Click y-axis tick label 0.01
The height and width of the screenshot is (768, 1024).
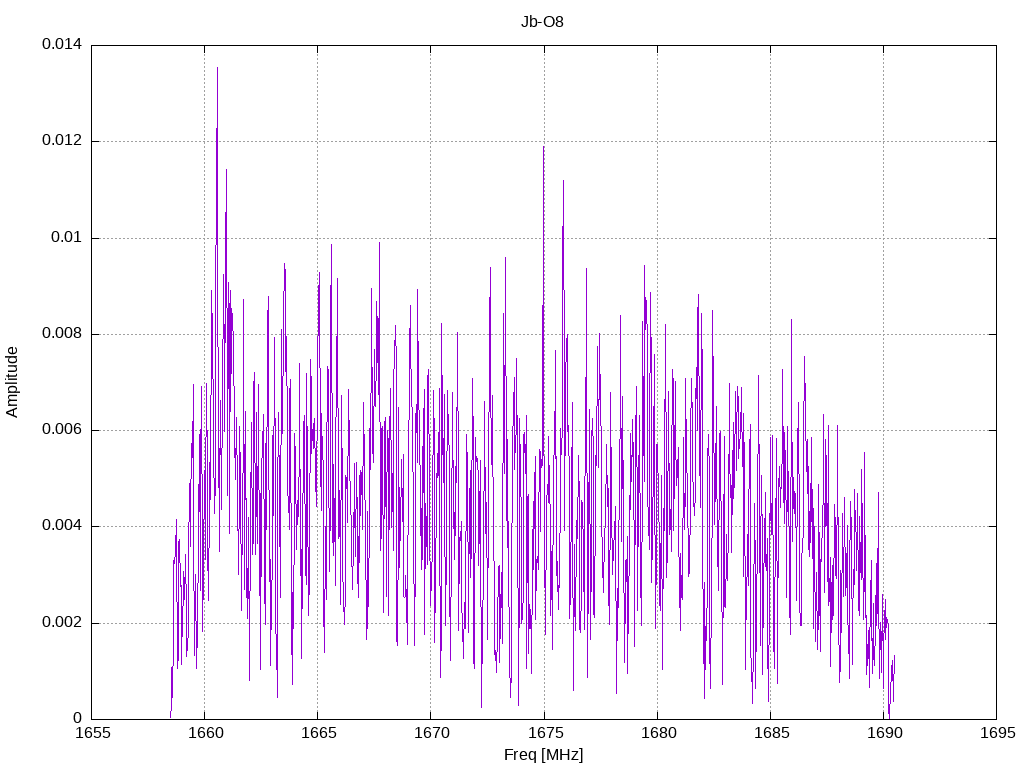pyautogui.click(x=67, y=237)
